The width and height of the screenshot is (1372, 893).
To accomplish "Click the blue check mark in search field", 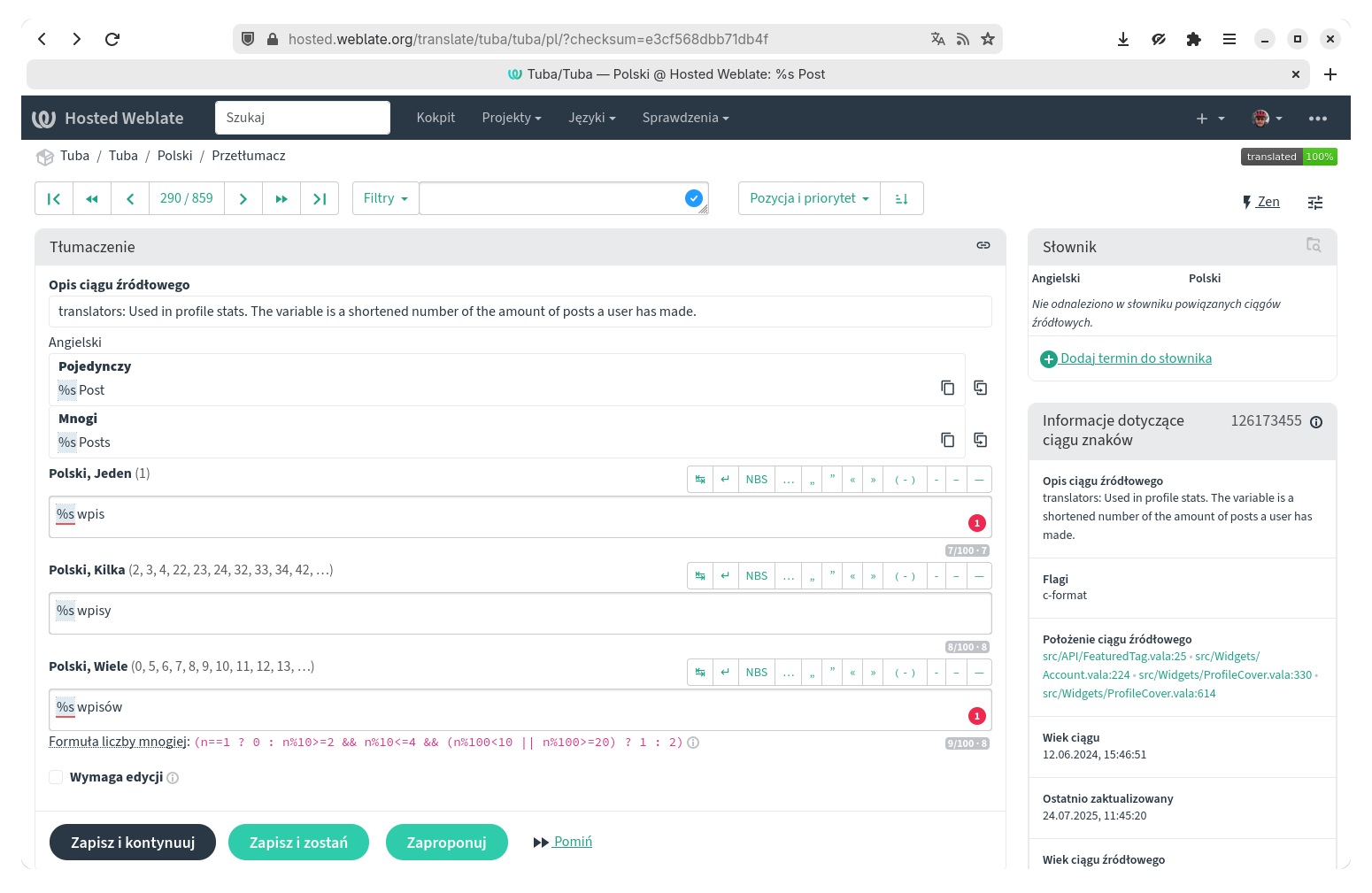I will [694, 198].
